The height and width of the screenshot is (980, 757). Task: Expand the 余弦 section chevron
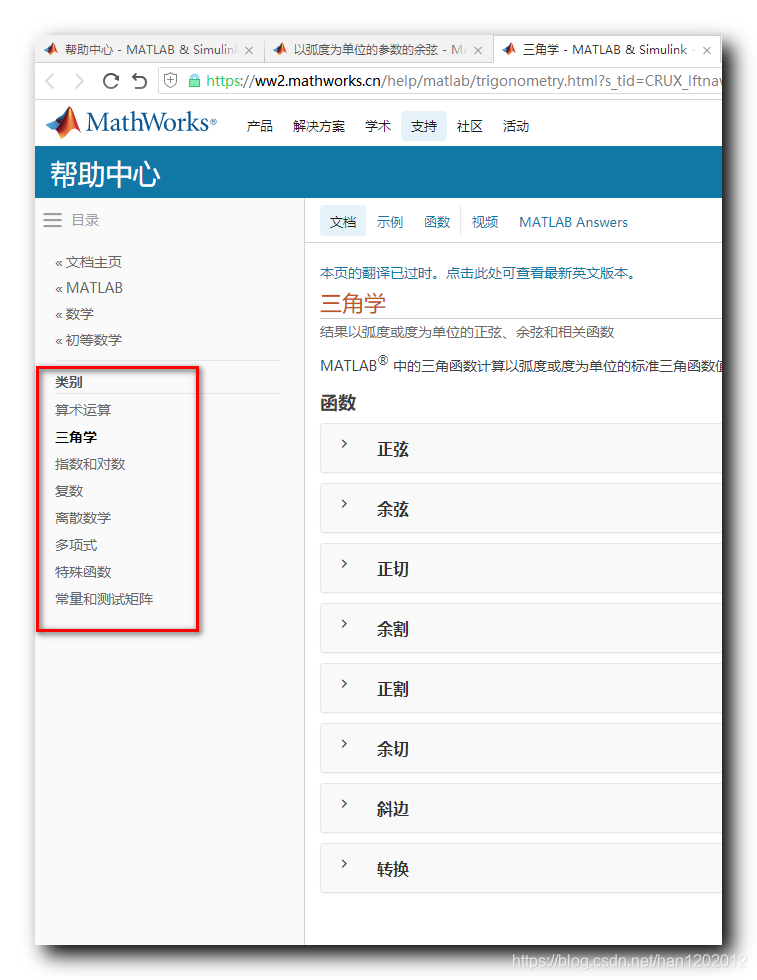click(344, 504)
